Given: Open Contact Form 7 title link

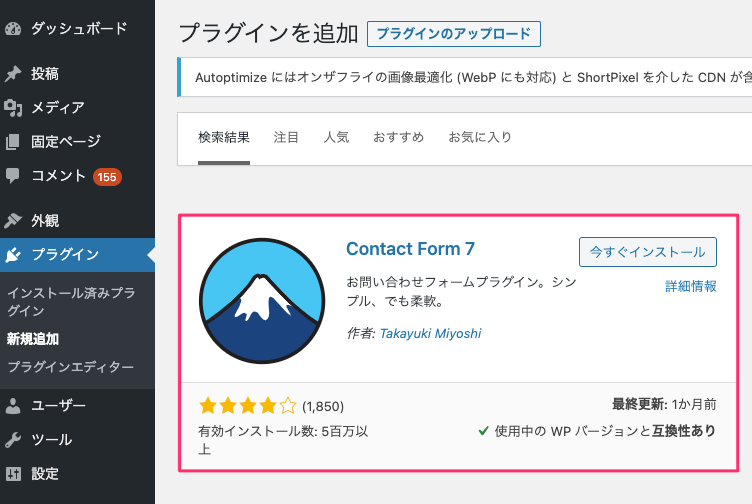Looking at the screenshot, I should point(411,249).
